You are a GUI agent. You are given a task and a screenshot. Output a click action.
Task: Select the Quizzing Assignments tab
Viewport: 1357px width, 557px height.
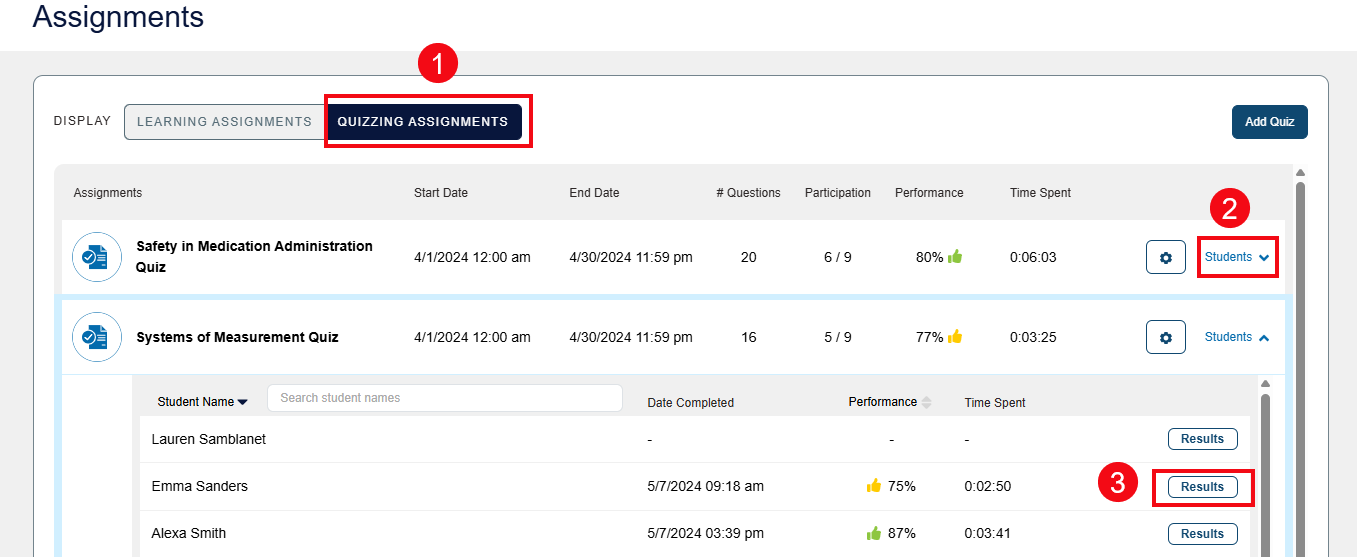pyautogui.click(x=423, y=122)
